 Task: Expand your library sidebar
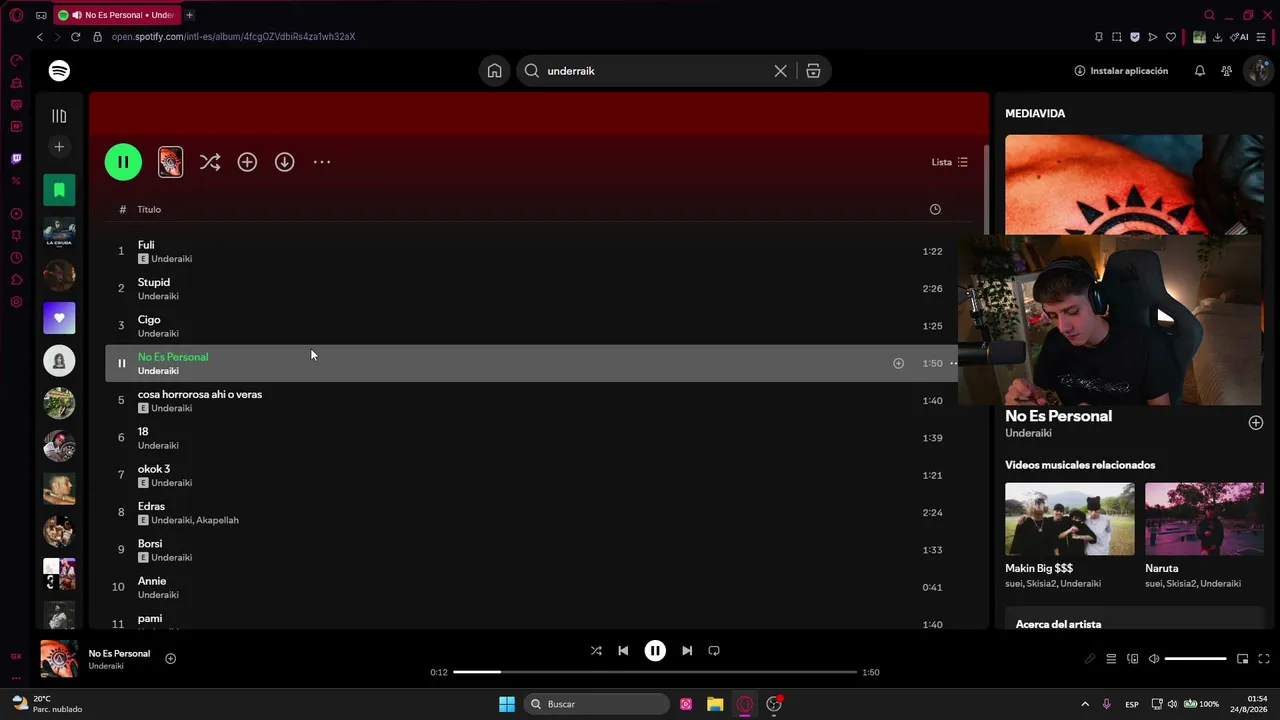[x=59, y=116]
